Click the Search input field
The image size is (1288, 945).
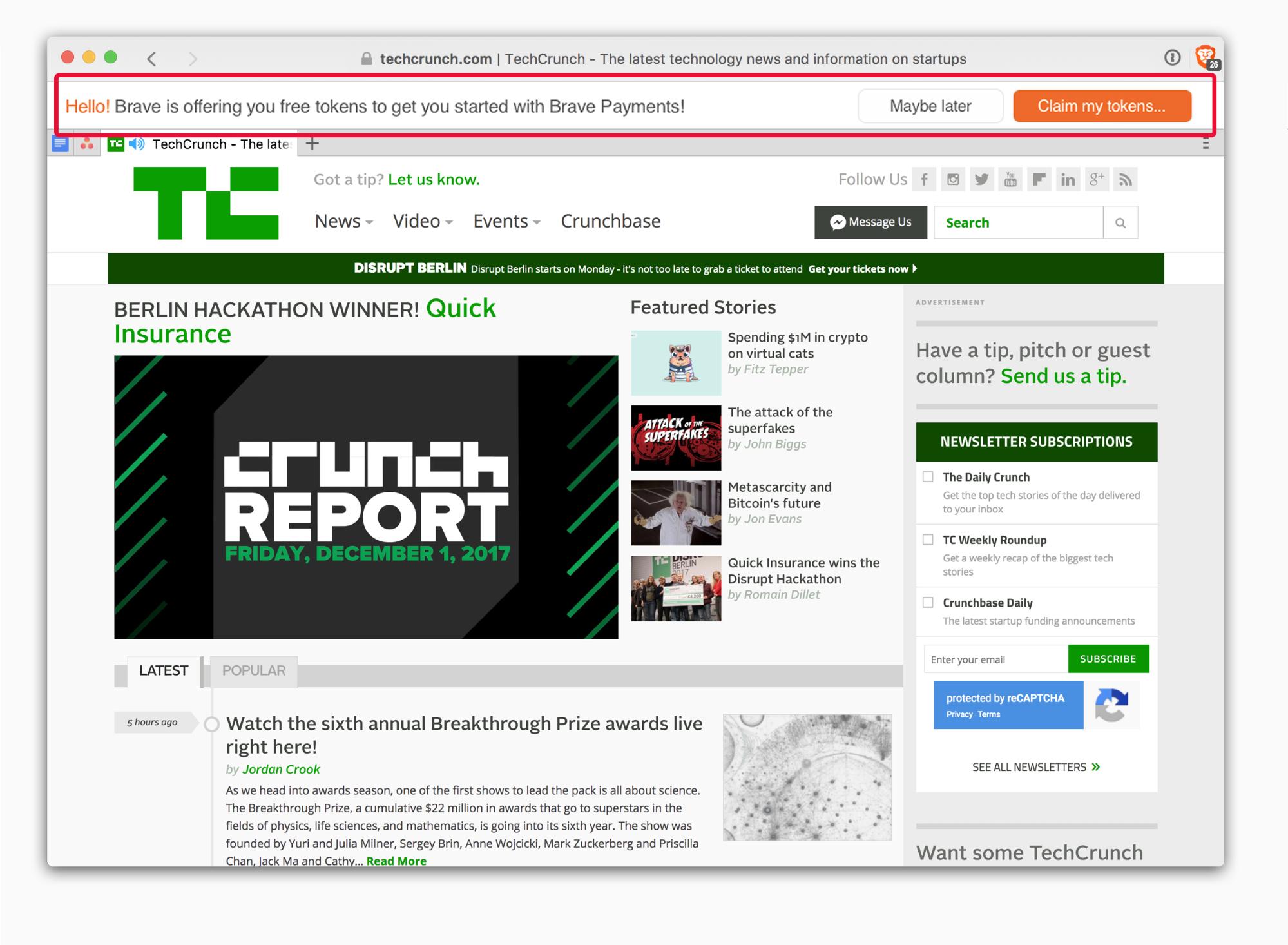tap(1019, 222)
